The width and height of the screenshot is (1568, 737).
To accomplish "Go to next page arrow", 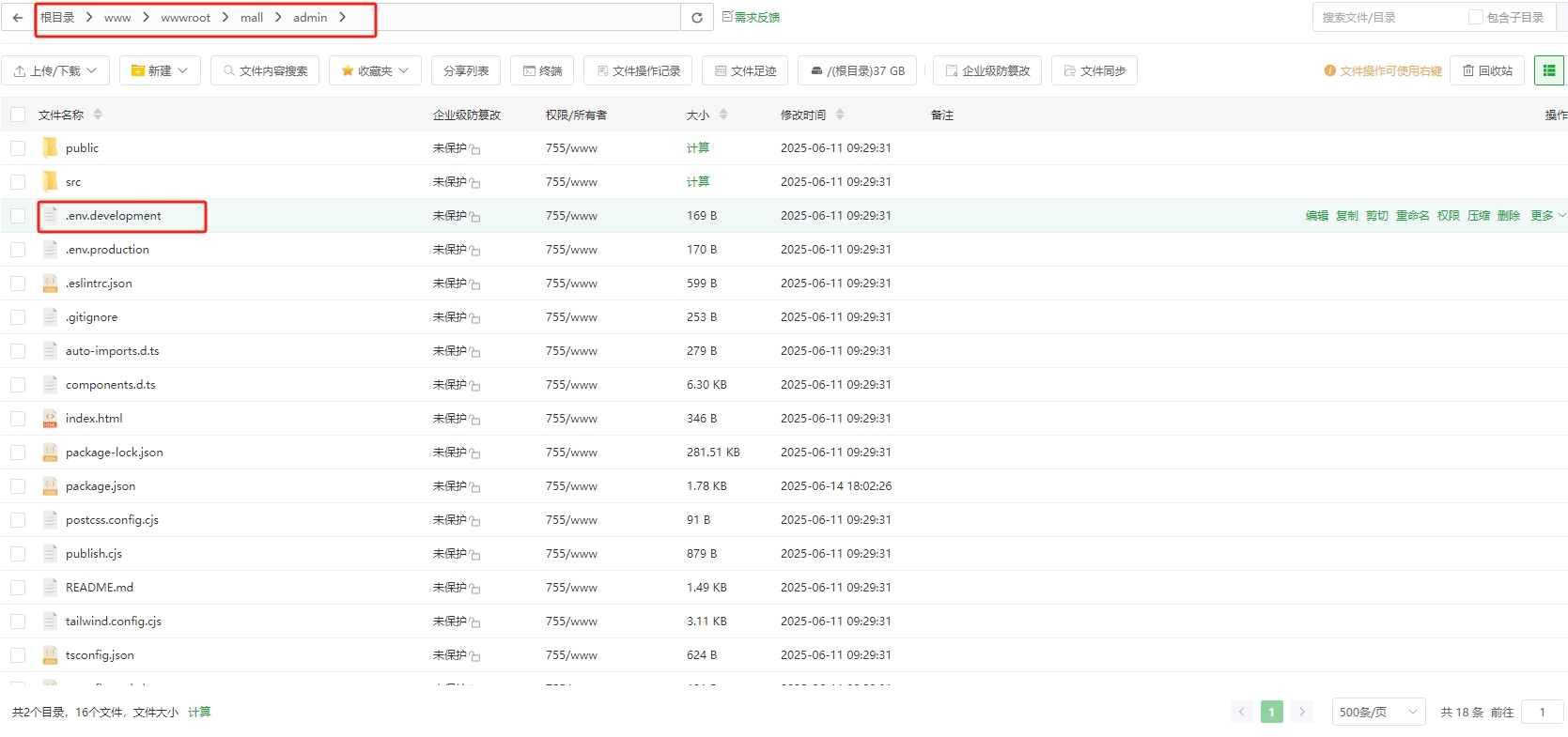I will tap(1302, 712).
